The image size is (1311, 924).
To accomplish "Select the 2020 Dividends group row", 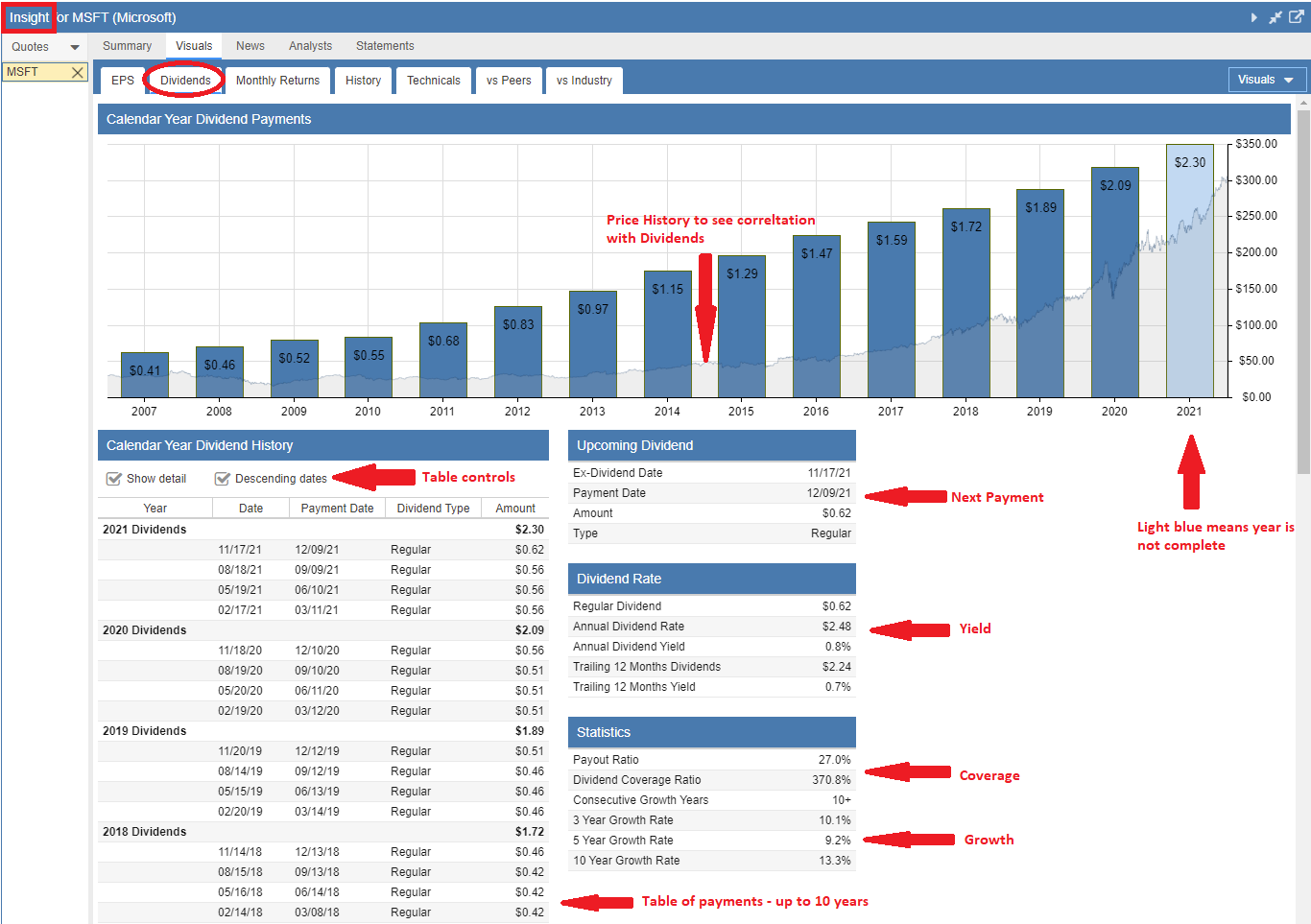I will [x=323, y=630].
